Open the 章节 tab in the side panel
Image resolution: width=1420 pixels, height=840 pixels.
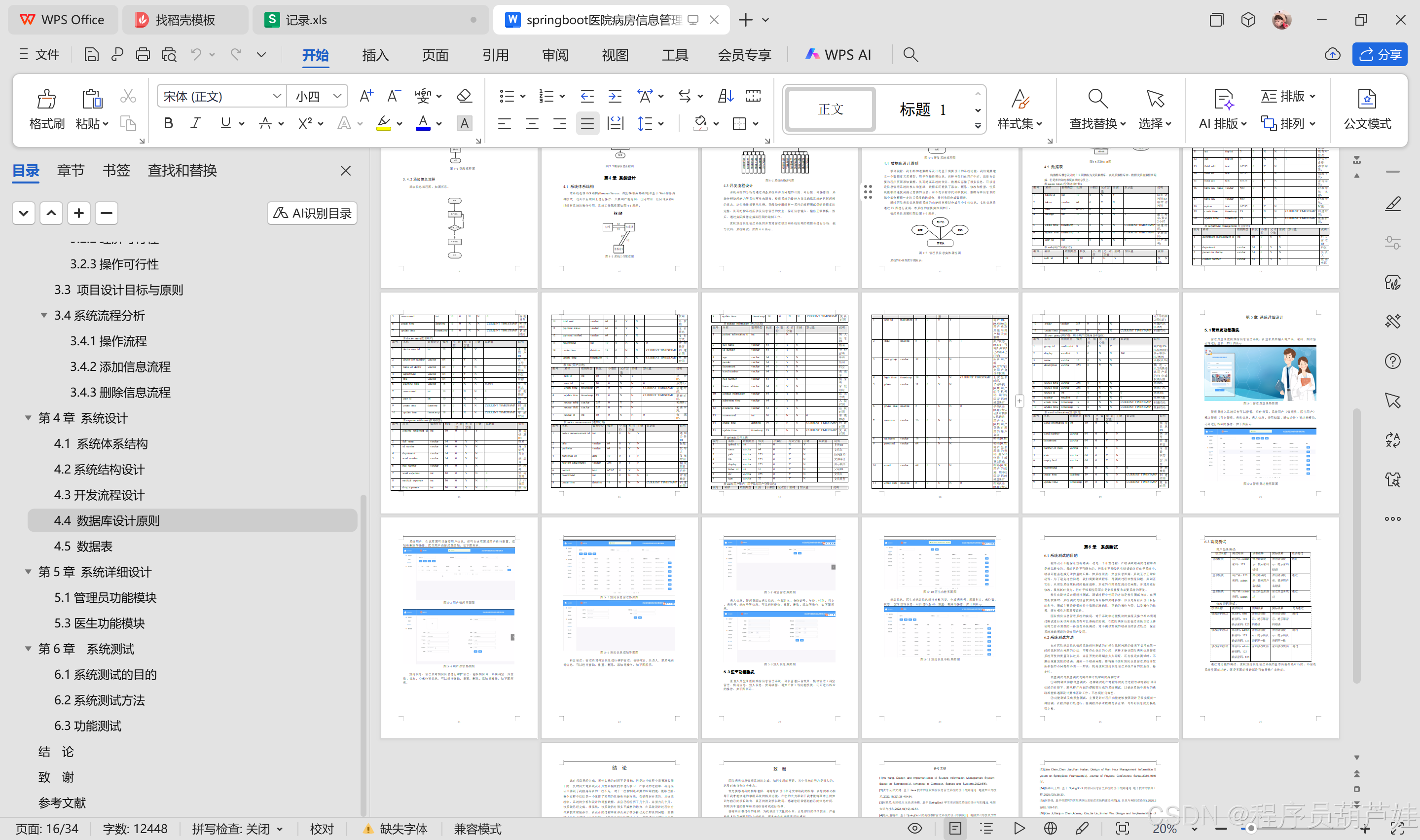pyautogui.click(x=70, y=170)
